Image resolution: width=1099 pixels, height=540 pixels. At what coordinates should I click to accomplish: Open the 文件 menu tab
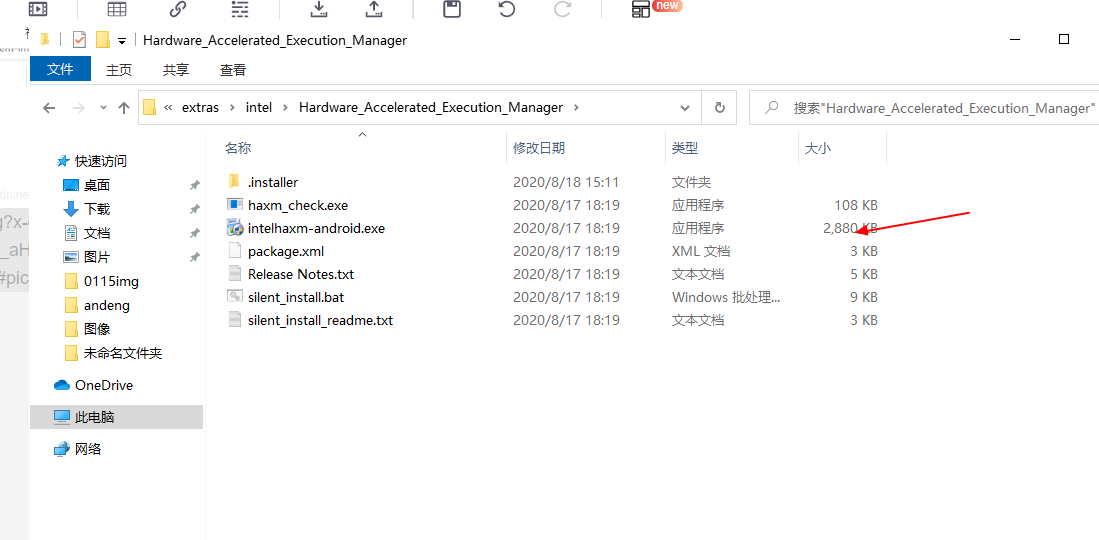pyautogui.click(x=60, y=69)
